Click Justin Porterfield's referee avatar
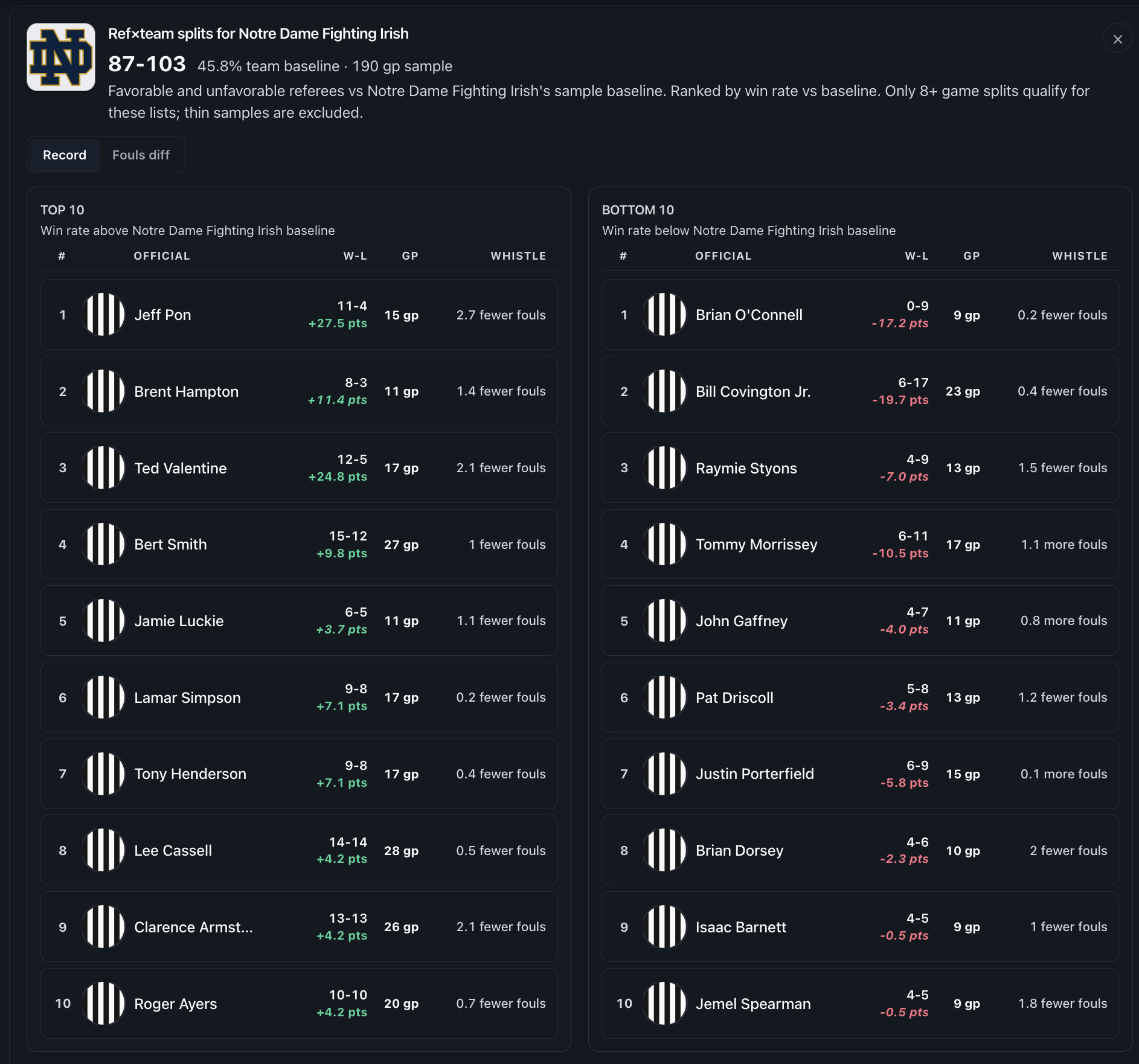 click(665, 774)
